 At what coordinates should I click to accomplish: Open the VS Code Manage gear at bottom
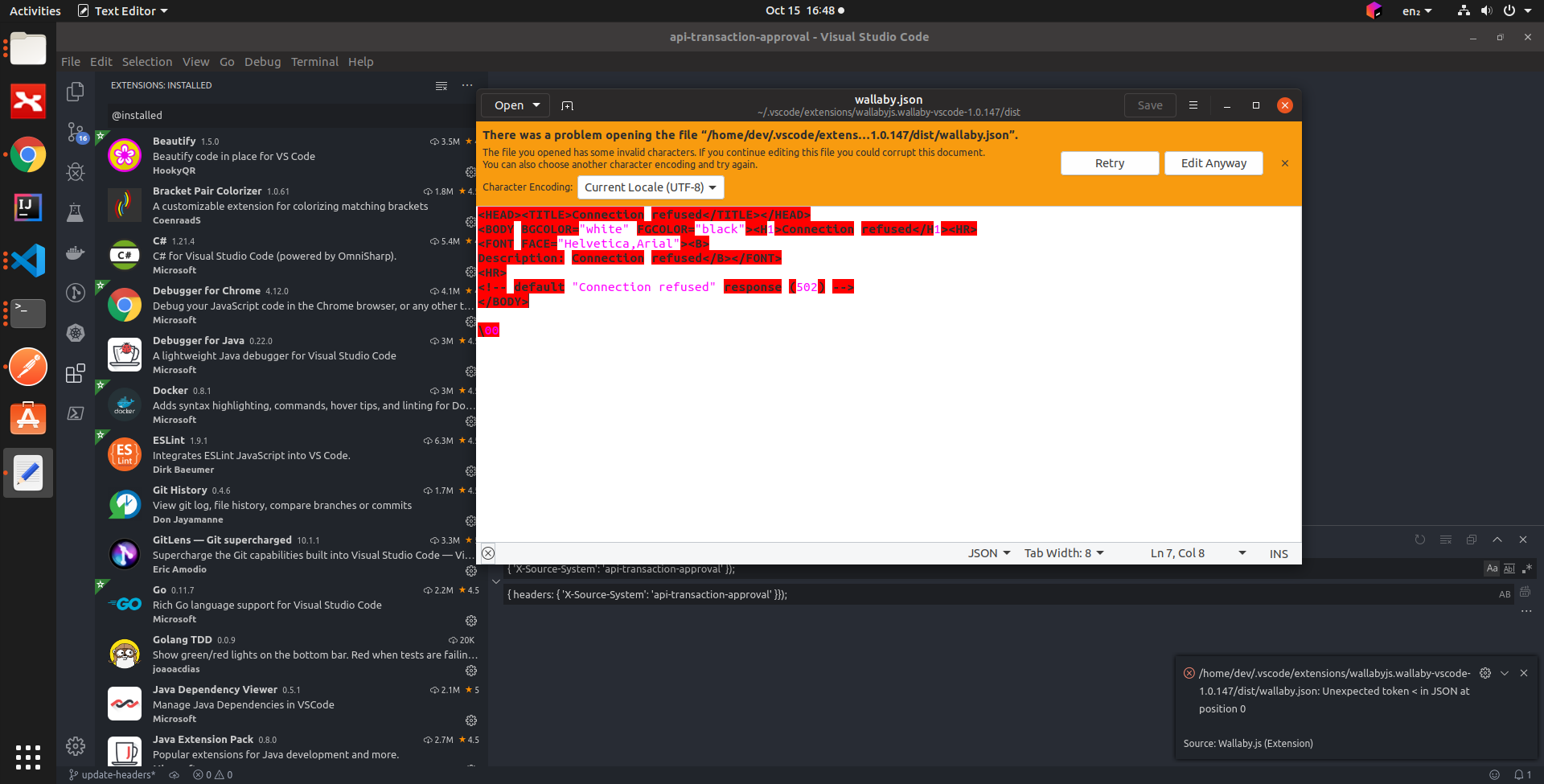point(76,746)
